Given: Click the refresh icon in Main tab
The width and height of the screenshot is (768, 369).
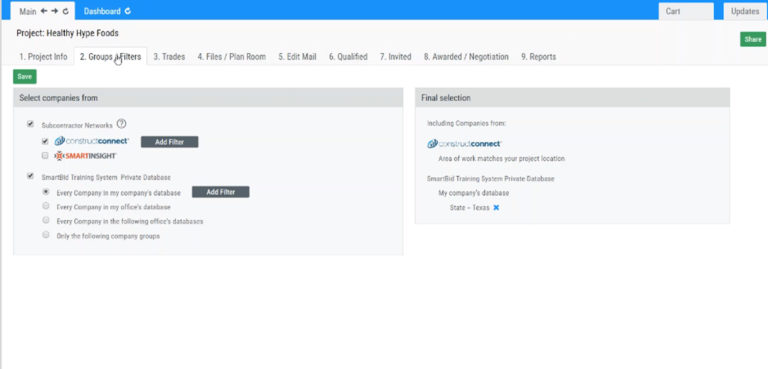Looking at the screenshot, I should tap(66, 11).
